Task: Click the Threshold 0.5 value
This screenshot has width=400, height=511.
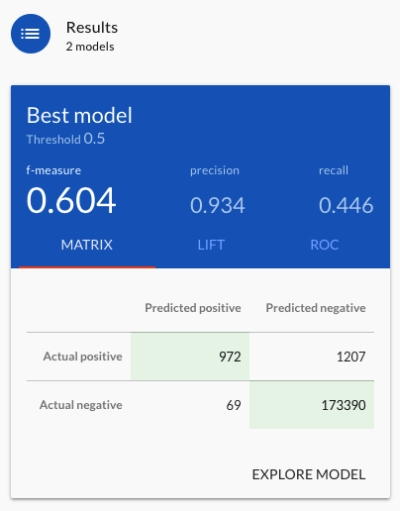Action: [x=66, y=139]
